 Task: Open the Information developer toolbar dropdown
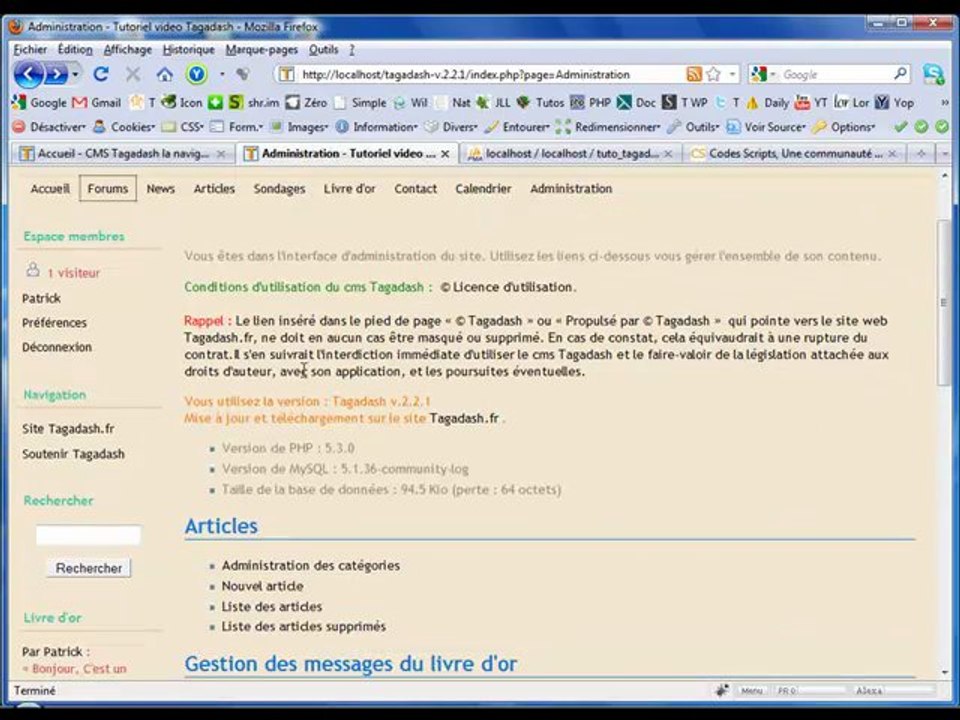[x=377, y=127]
